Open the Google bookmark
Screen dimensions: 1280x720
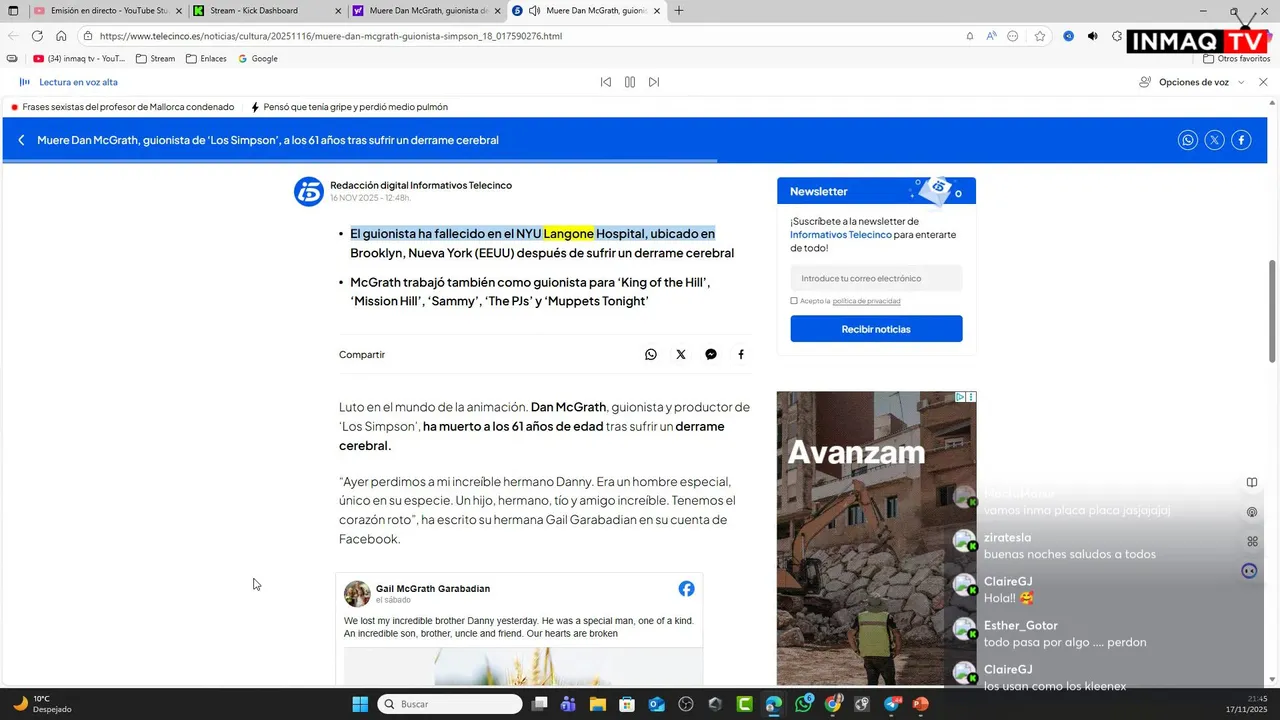(258, 59)
